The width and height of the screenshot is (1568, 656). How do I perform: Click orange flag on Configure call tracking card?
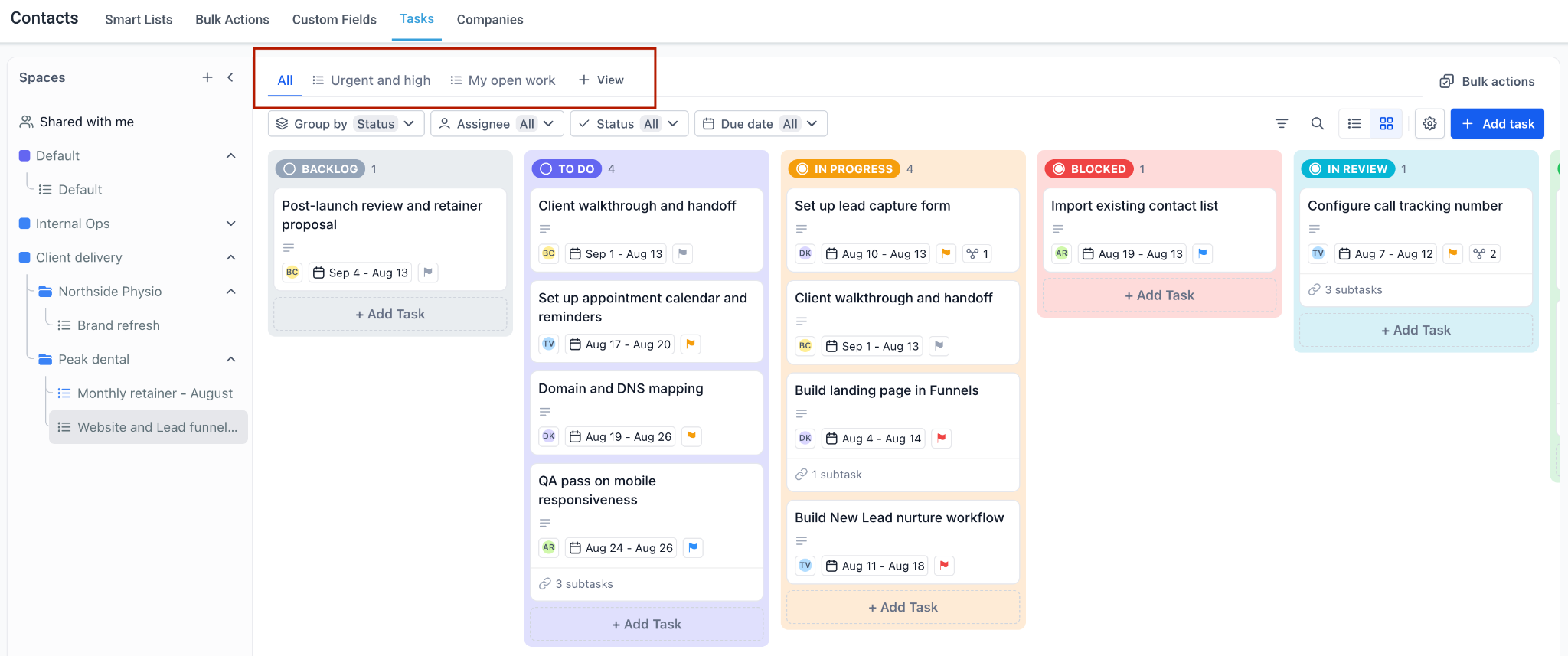(1452, 253)
